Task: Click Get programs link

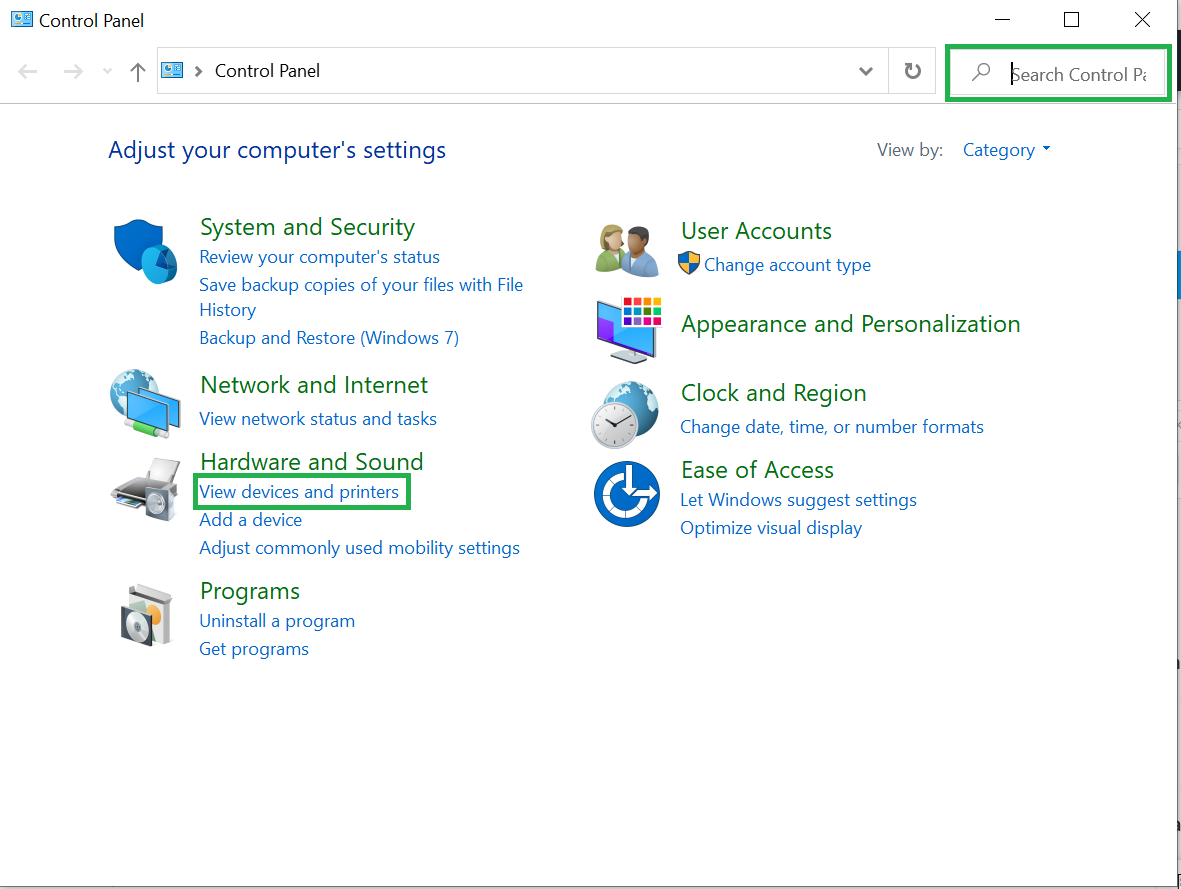Action: 254,649
